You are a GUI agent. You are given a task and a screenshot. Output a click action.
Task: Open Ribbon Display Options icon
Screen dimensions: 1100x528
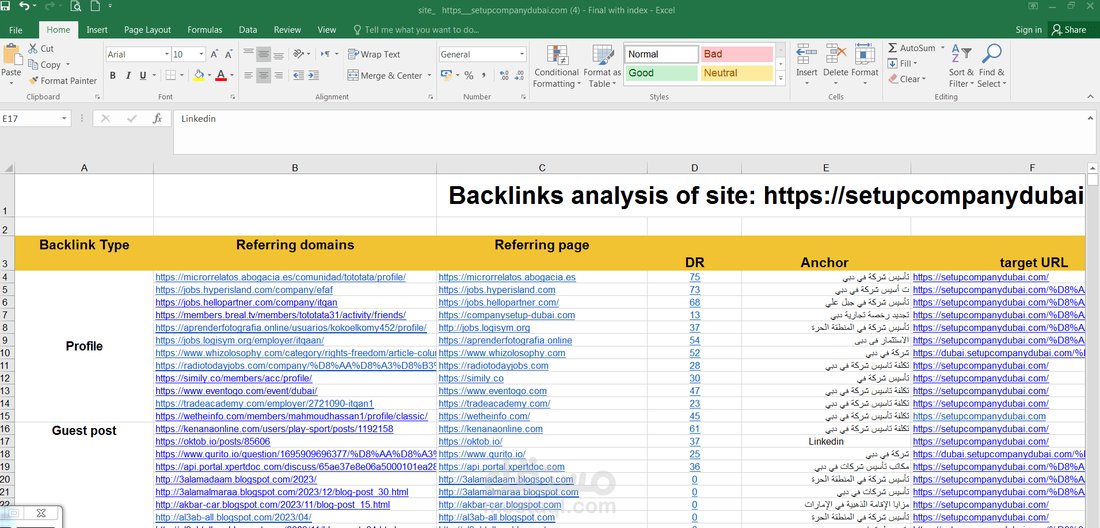tap(1033, 6)
